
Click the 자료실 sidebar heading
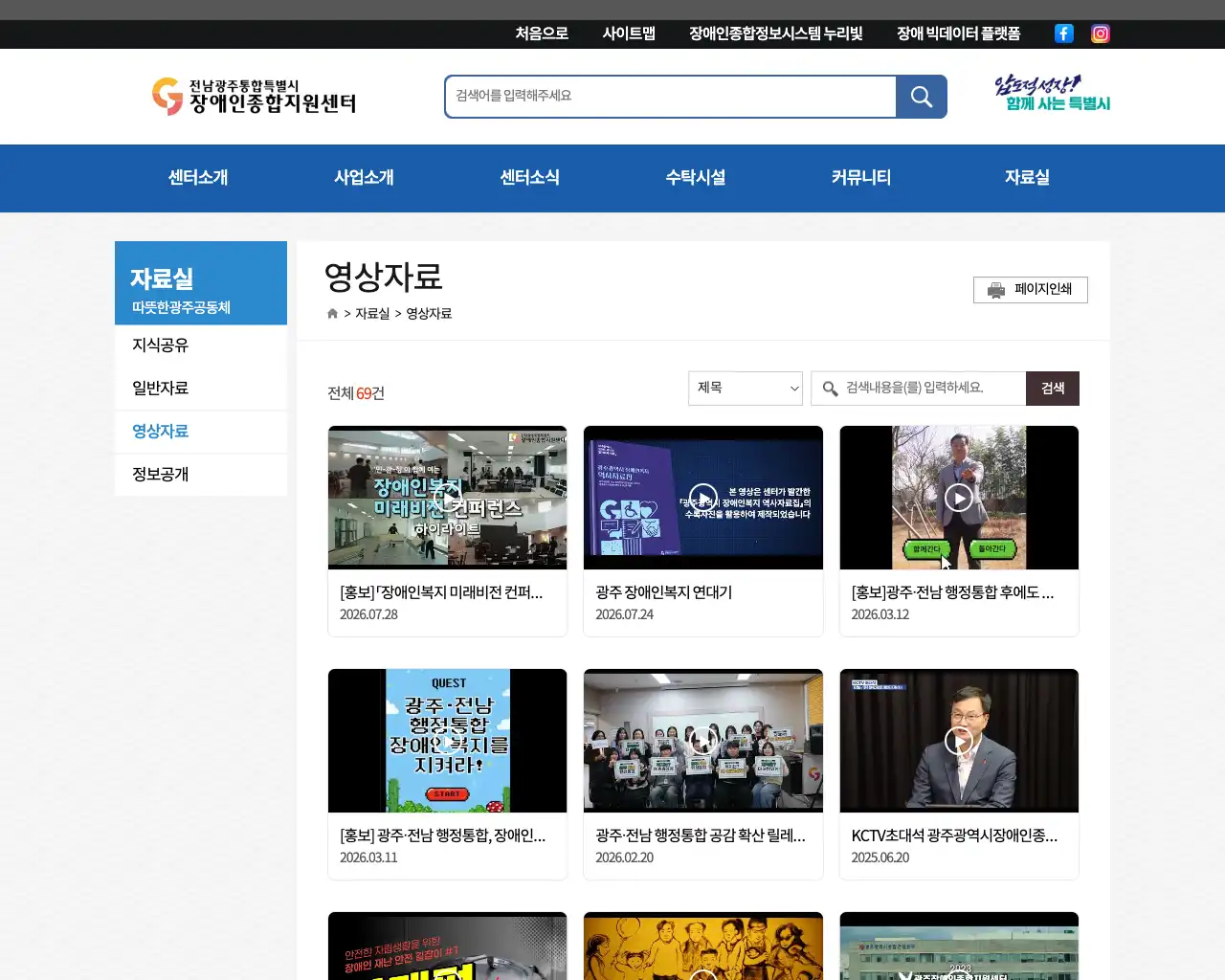[162, 279]
